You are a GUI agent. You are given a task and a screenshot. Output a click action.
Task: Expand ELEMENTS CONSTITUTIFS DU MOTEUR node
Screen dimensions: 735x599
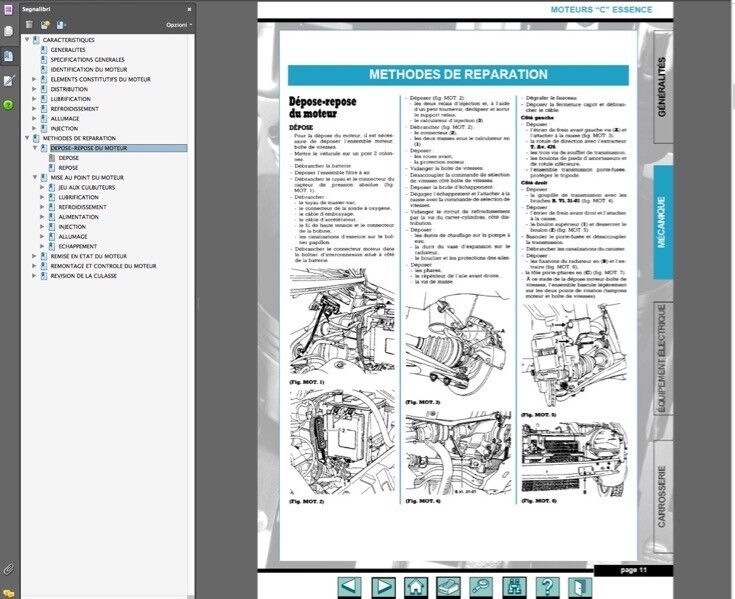point(34,79)
